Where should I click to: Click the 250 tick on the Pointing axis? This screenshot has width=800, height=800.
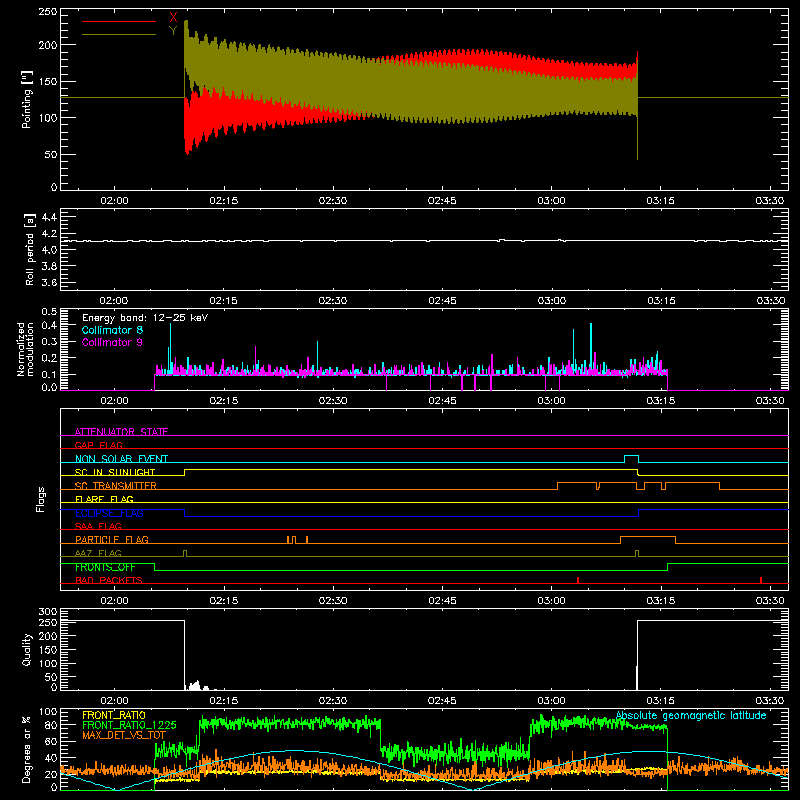click(x=48, y=12)
